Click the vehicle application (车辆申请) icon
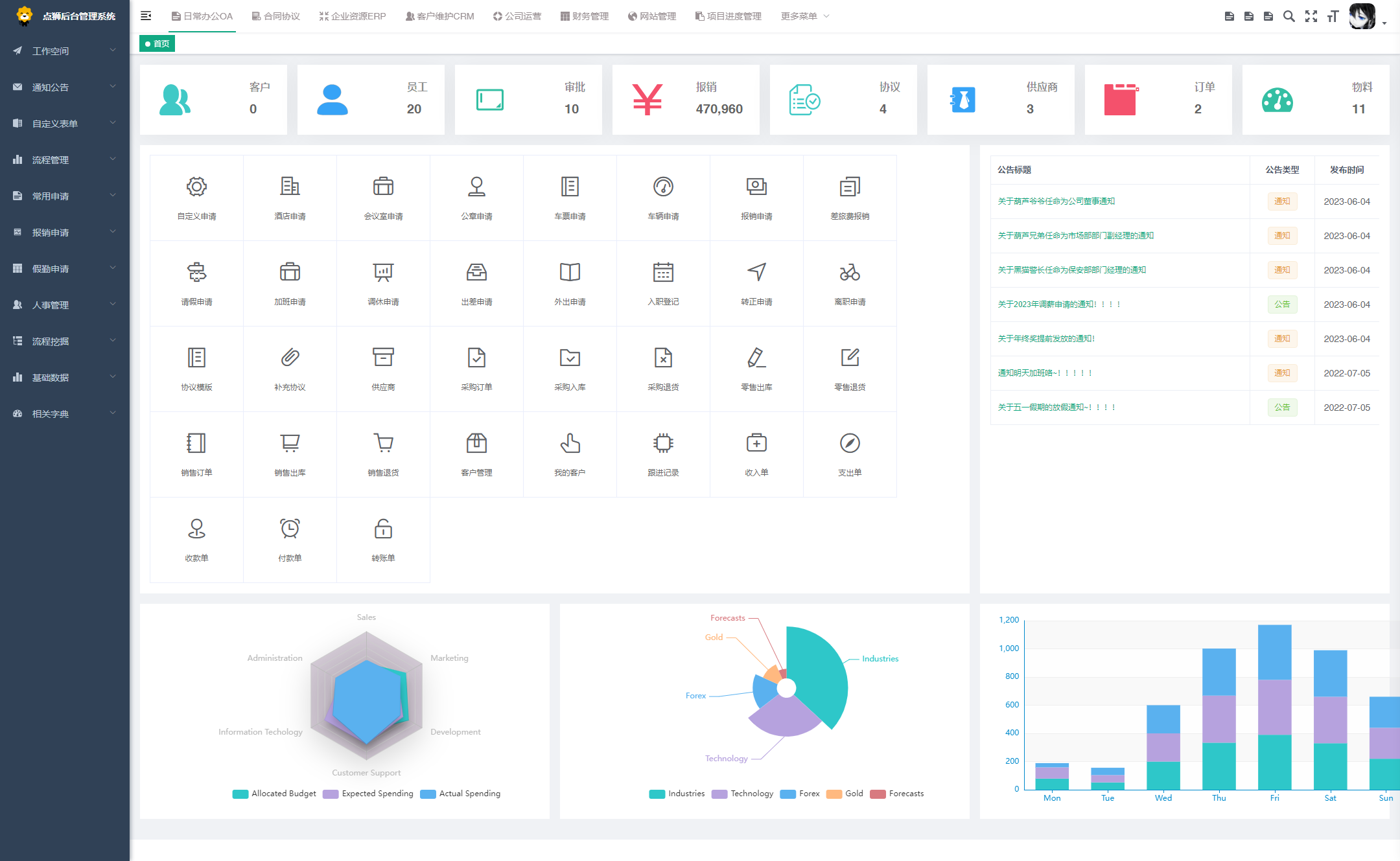Viewport: 1400px width, 861px height. coord(663,187)
